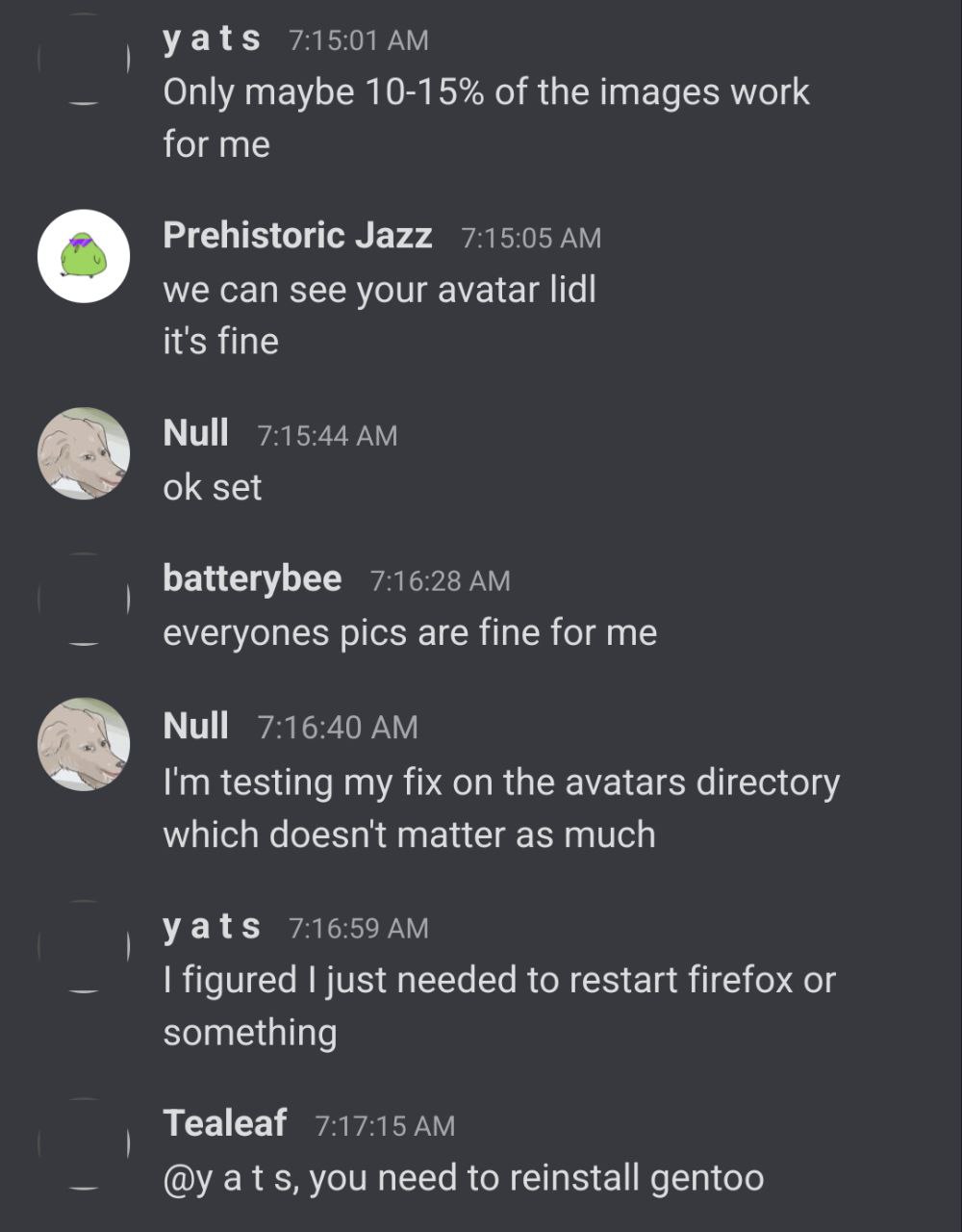Select the 7:17:15 AM timestamp
This screenshot has width=962, height=1232.
tap(385, 1125)
